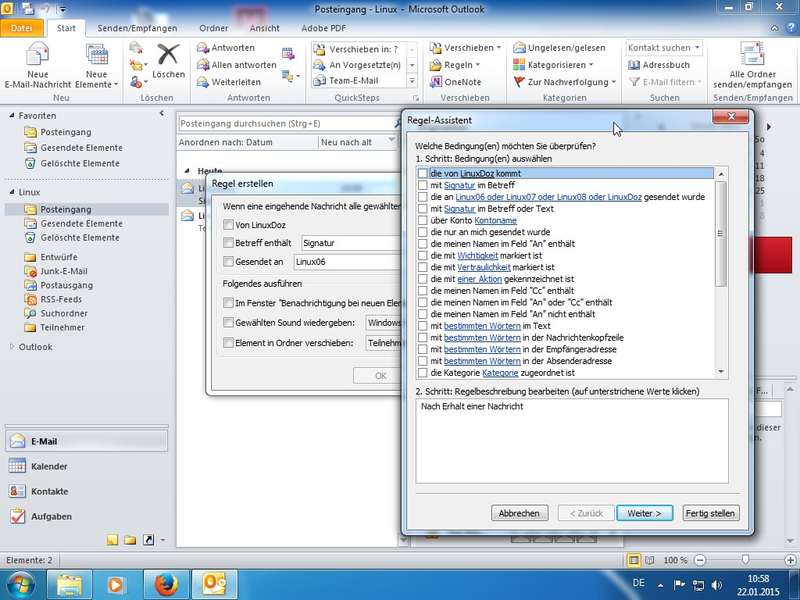Screen dimensions: 800x600
Task: Click the Antworten reply icon
Action: [x=203, y=48]
